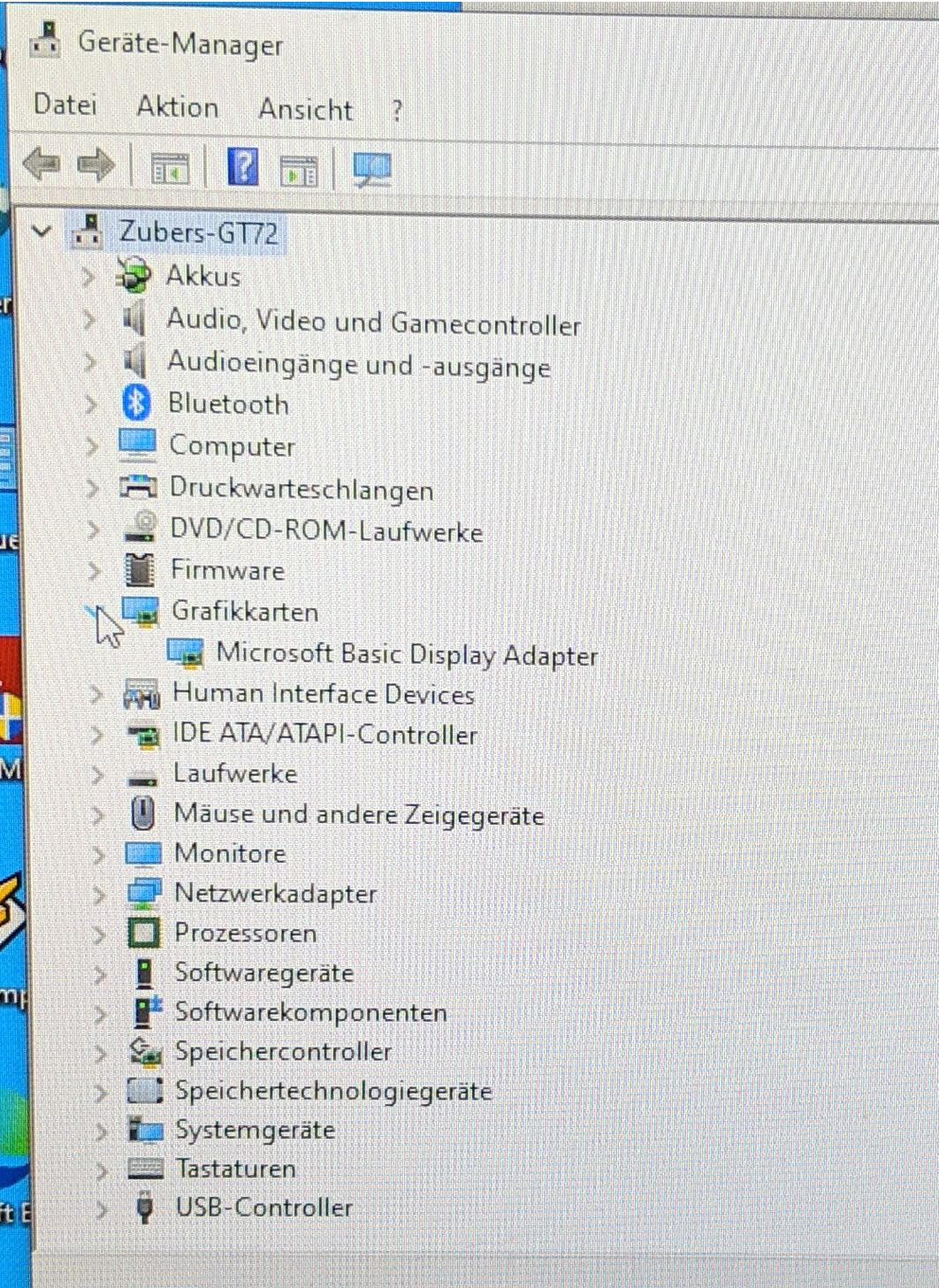Click the Geräte-Manager title bar icon

coord(46,39)
